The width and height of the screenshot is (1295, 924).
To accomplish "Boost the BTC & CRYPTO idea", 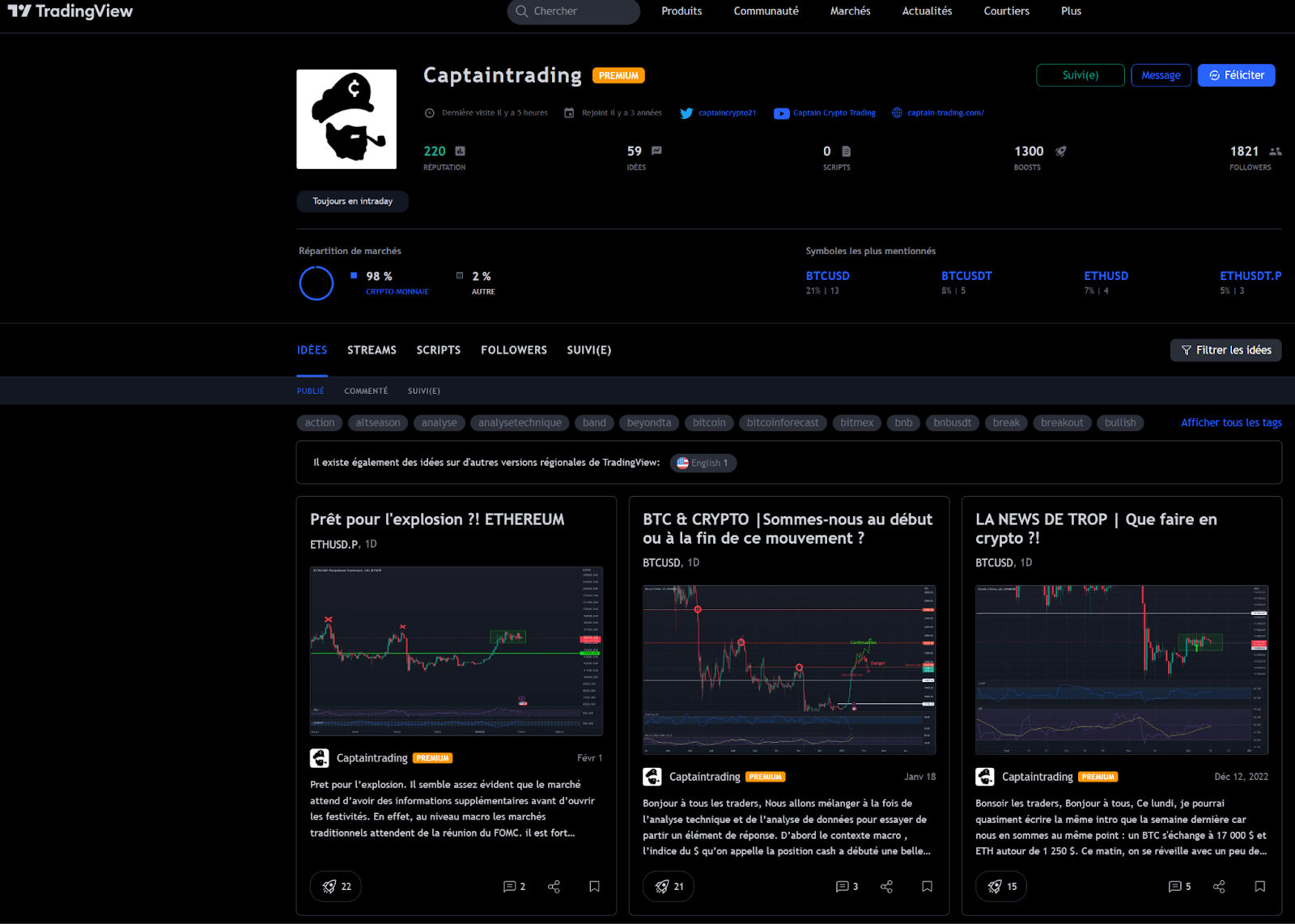I will coord(669,886).
